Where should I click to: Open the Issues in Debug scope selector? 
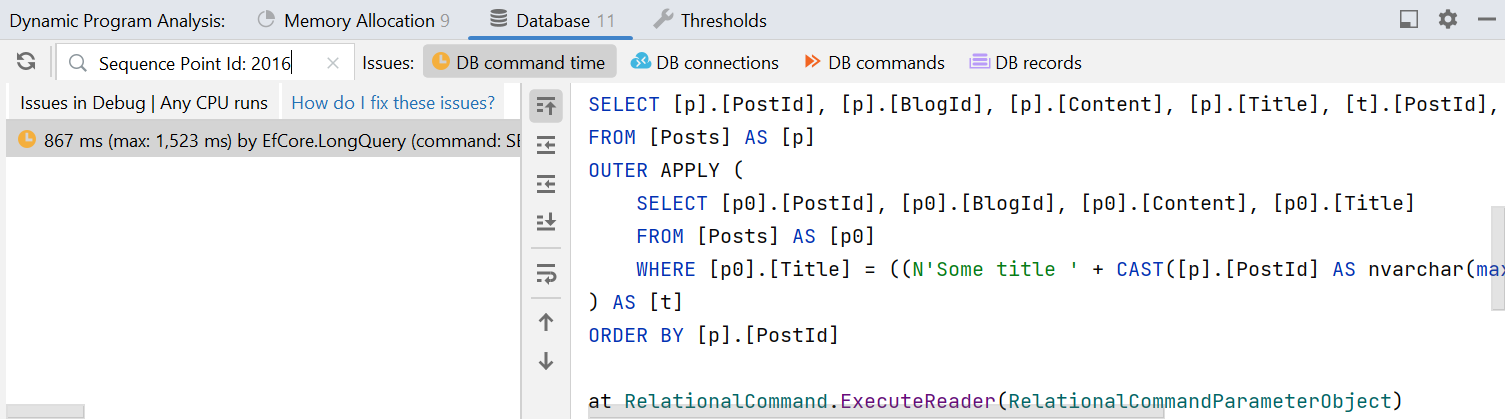144,103
